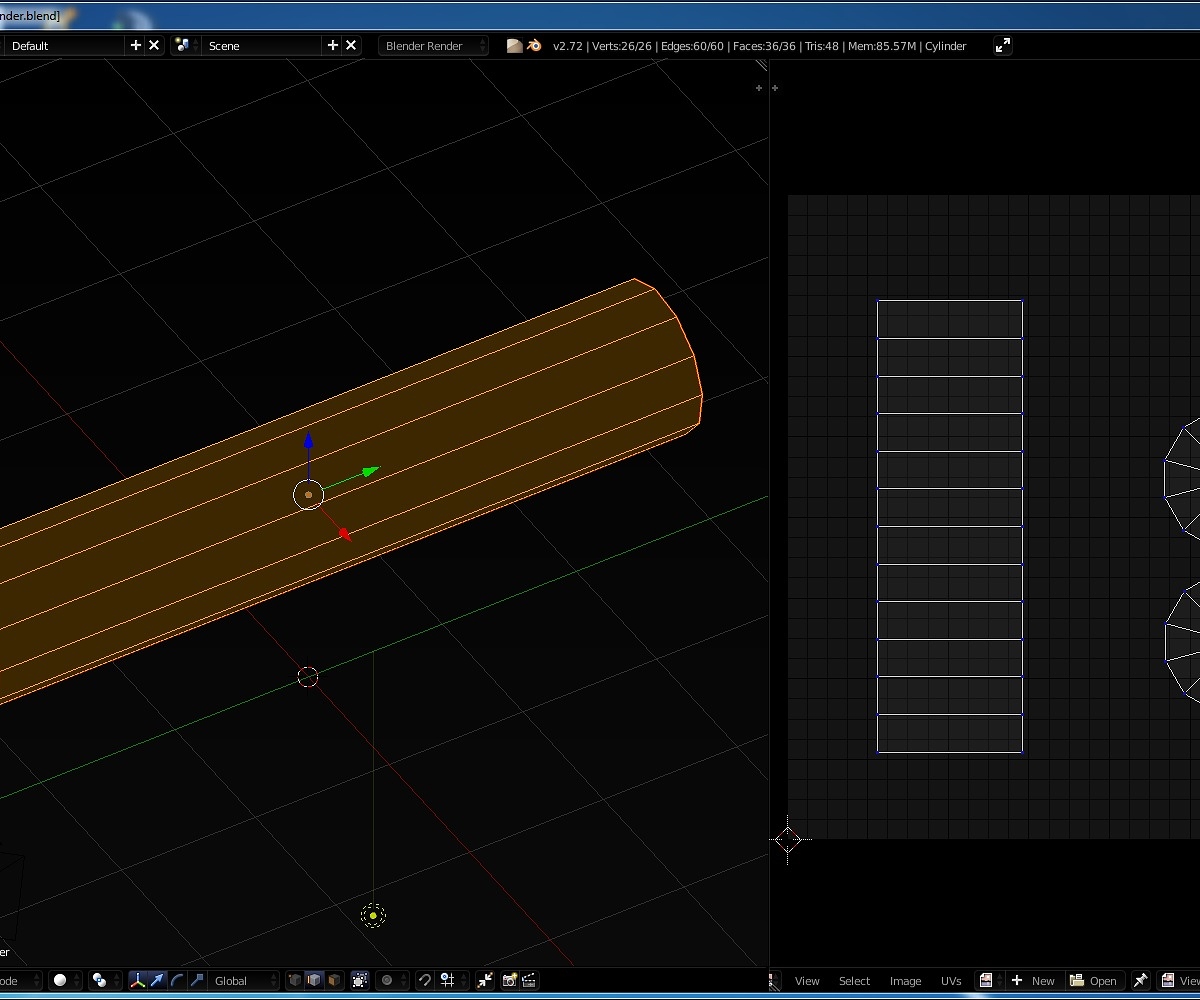Click the v2.72 version label
This screenshot has height=1000, width=1200.
(570, 46)
